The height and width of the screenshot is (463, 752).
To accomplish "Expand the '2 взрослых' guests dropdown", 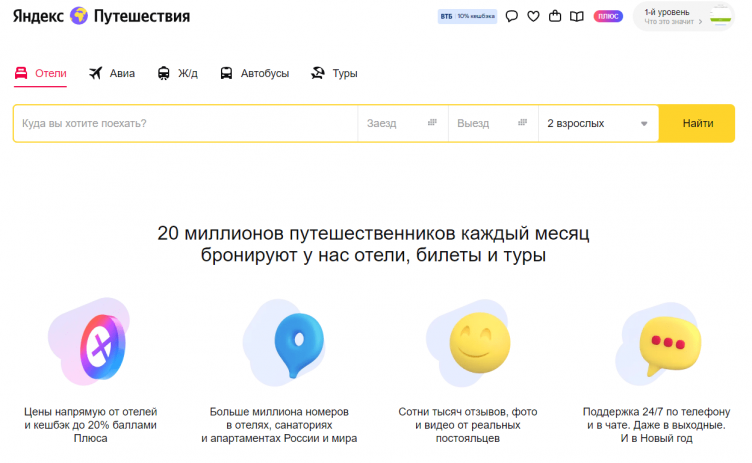I will point(599,123).
